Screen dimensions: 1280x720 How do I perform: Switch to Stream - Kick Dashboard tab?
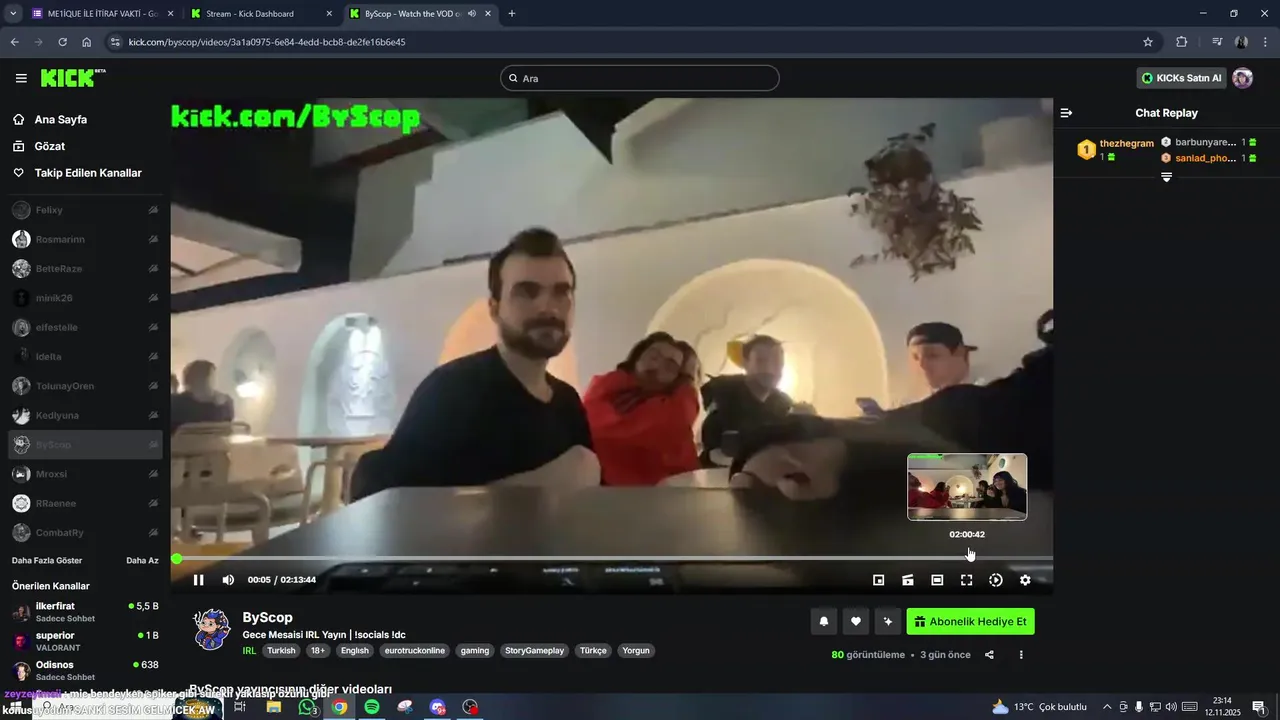(263, 14)
